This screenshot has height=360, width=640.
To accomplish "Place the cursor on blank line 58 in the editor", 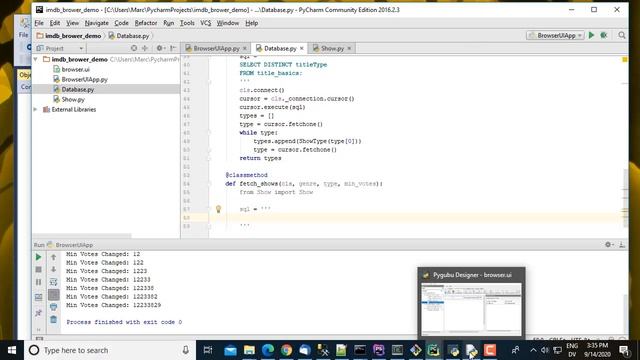I will point(416,218).
